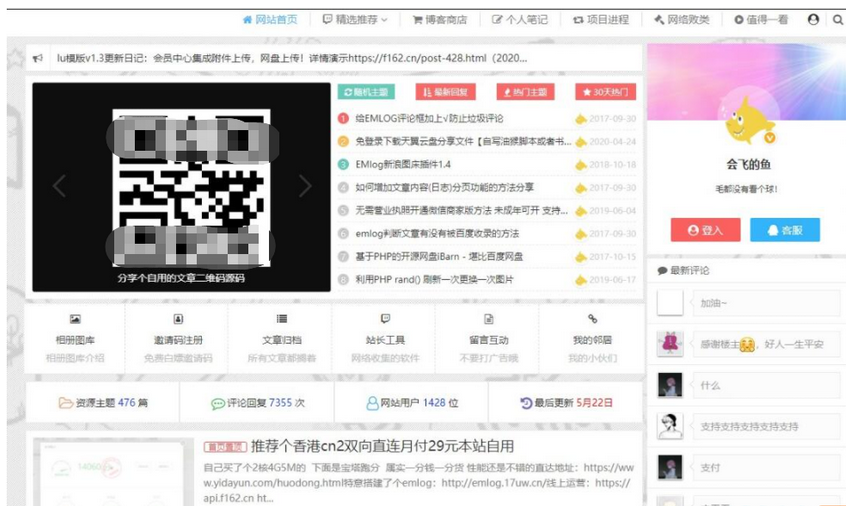Click date 2017-09-30 on first article row
The image size is (846, 506).
(x=612, y=119)
